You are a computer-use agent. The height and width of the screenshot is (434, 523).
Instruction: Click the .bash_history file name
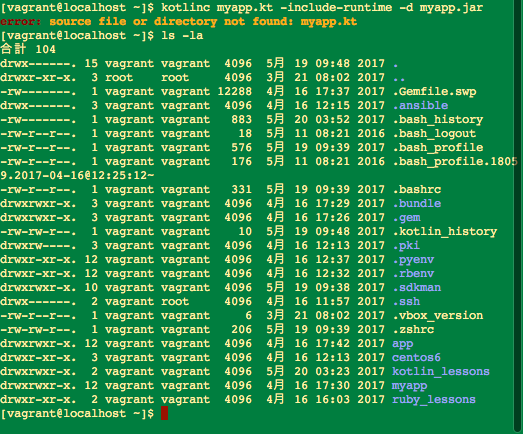pos(438,119)
